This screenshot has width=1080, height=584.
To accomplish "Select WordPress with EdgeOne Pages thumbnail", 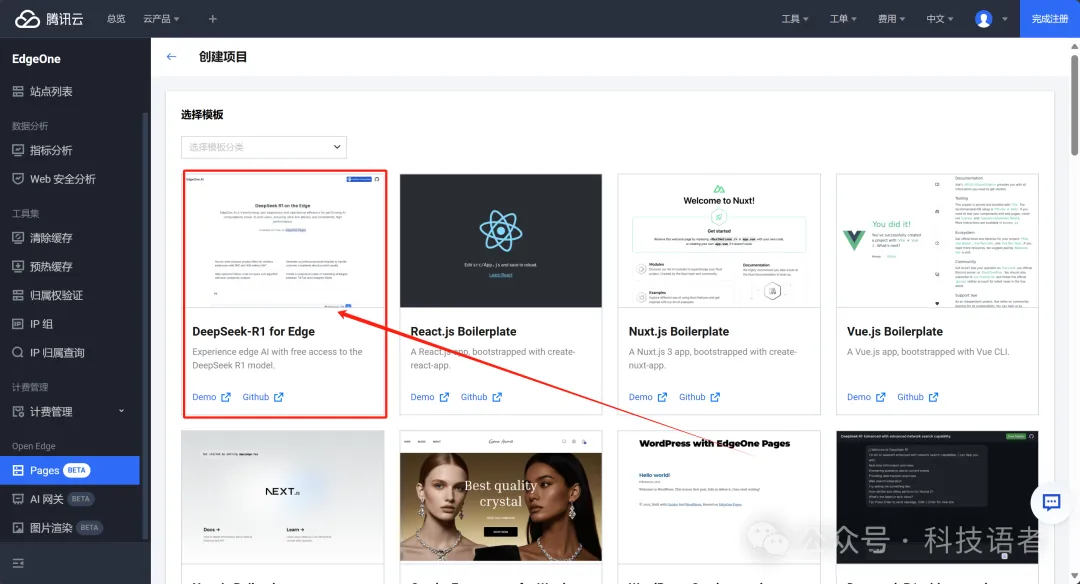I will point(719,497).
